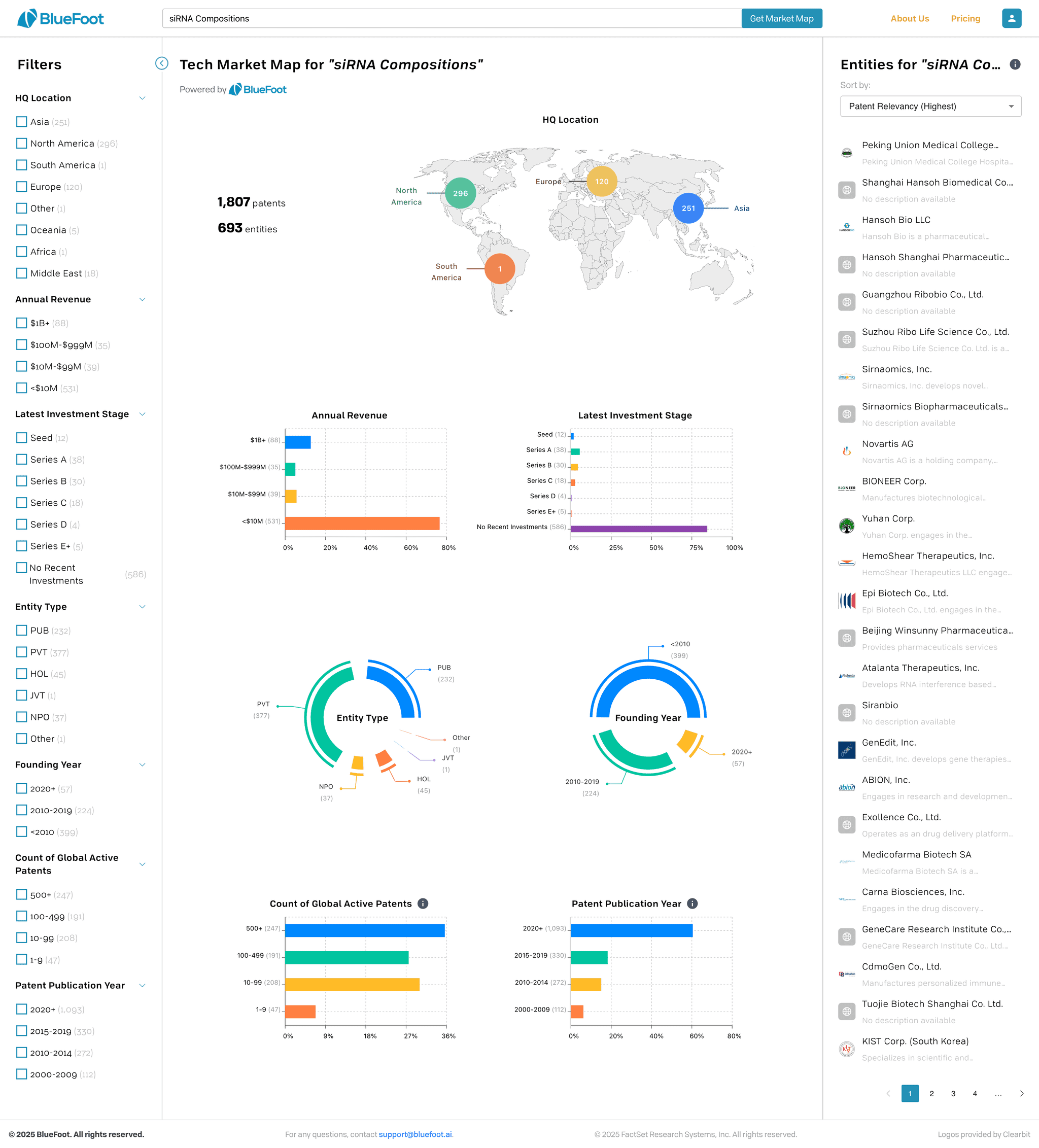Click info icon next to Global Active Patents chart

pos(423,903)
